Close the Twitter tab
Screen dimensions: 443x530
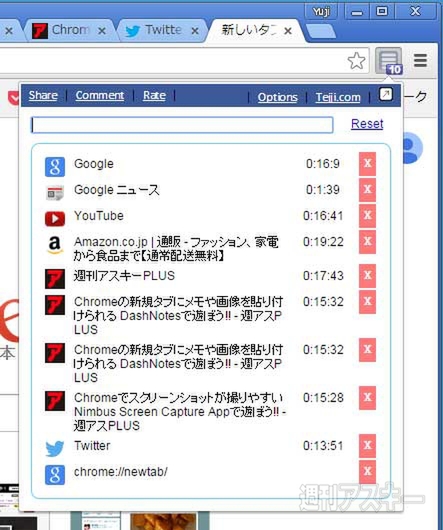pyautogui.click(x=195, y=31)
